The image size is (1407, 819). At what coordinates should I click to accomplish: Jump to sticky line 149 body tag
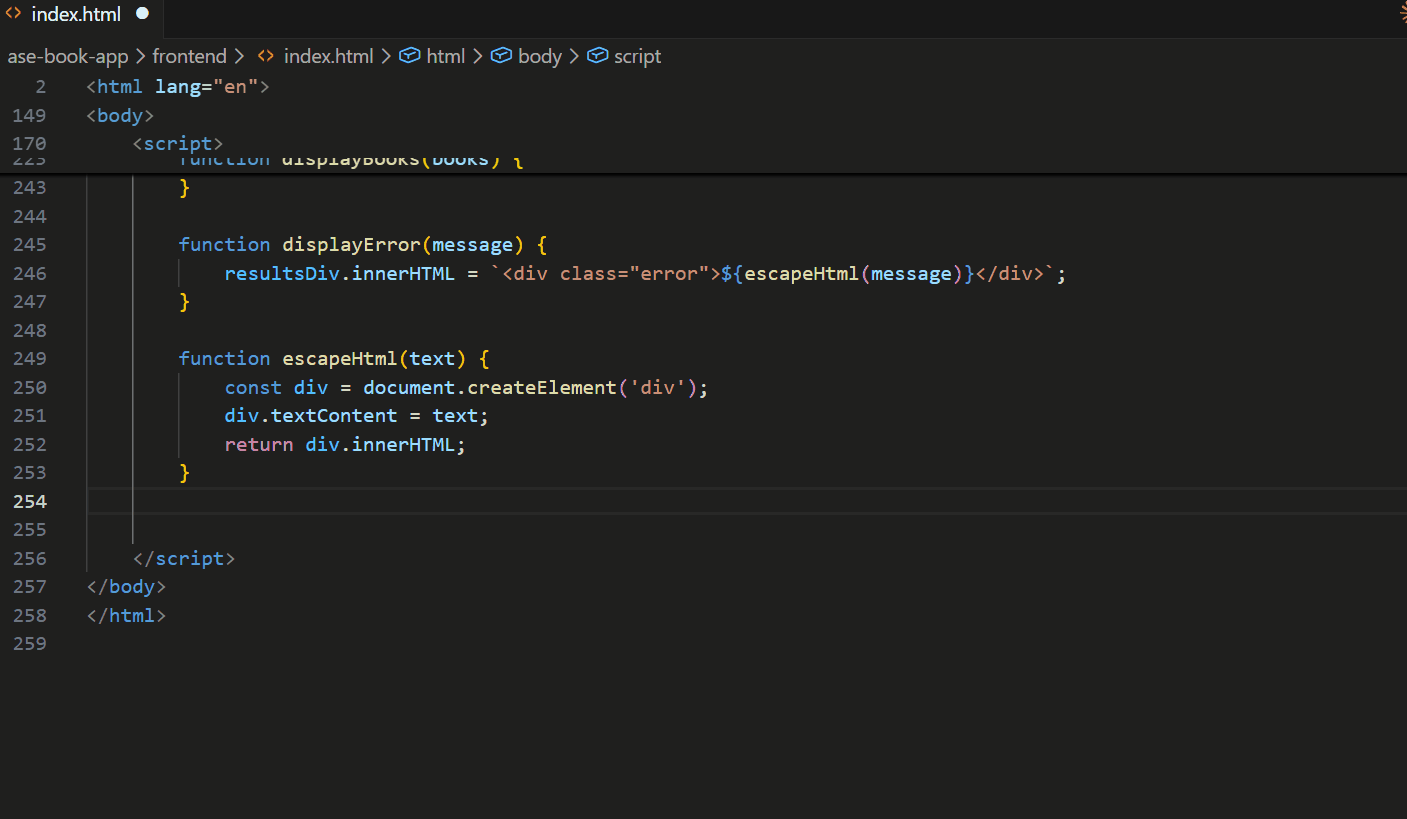coord(120,116)
